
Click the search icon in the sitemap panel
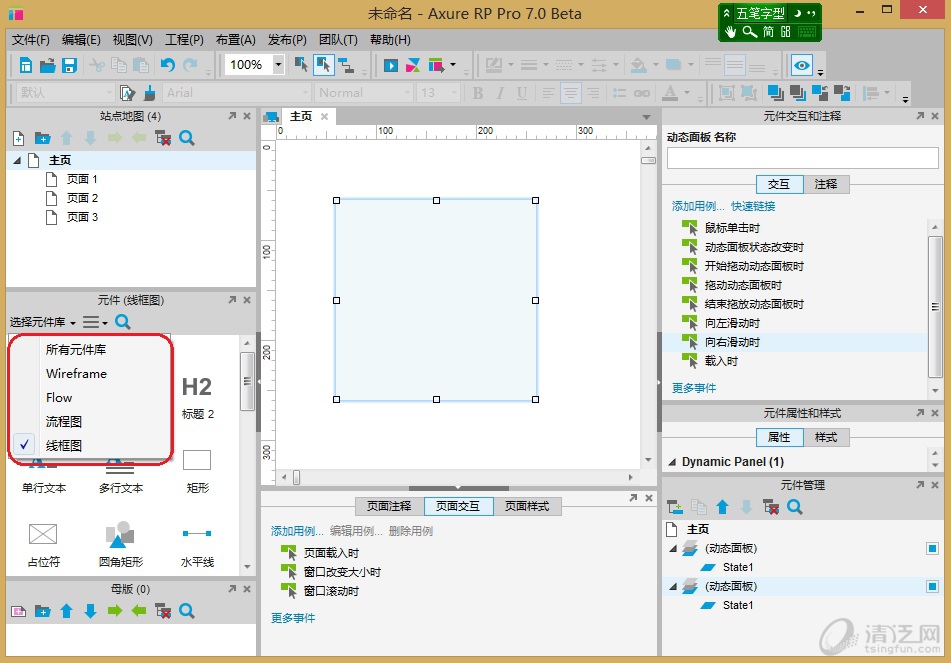pyautogui.click(x=186, y=138)
